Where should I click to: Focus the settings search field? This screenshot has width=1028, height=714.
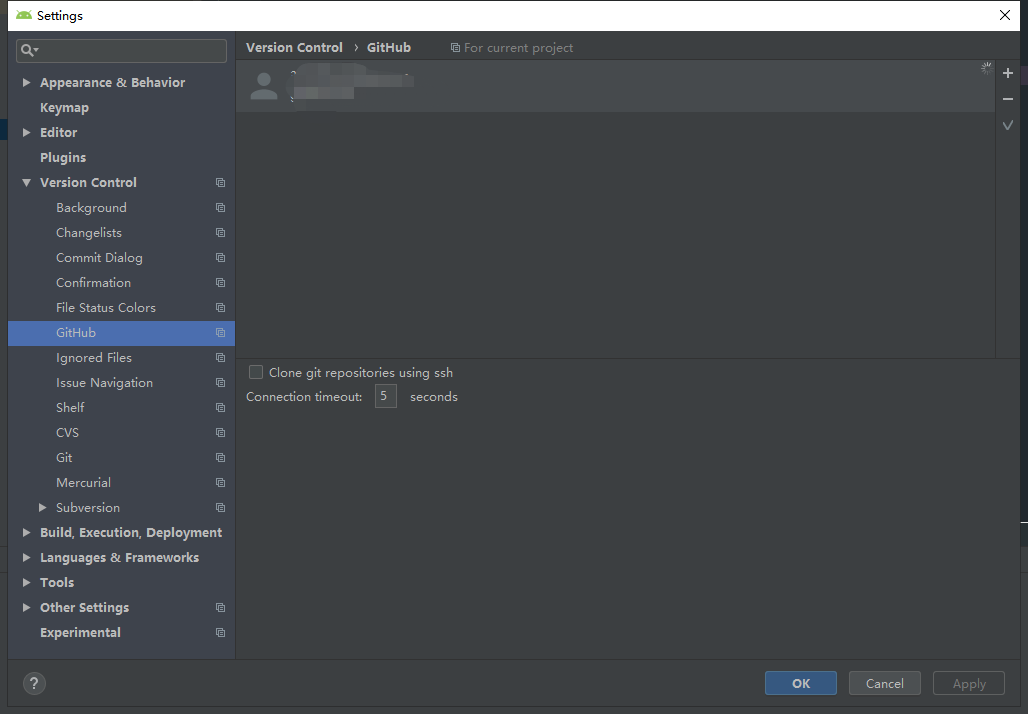click(x=121, y=50)
